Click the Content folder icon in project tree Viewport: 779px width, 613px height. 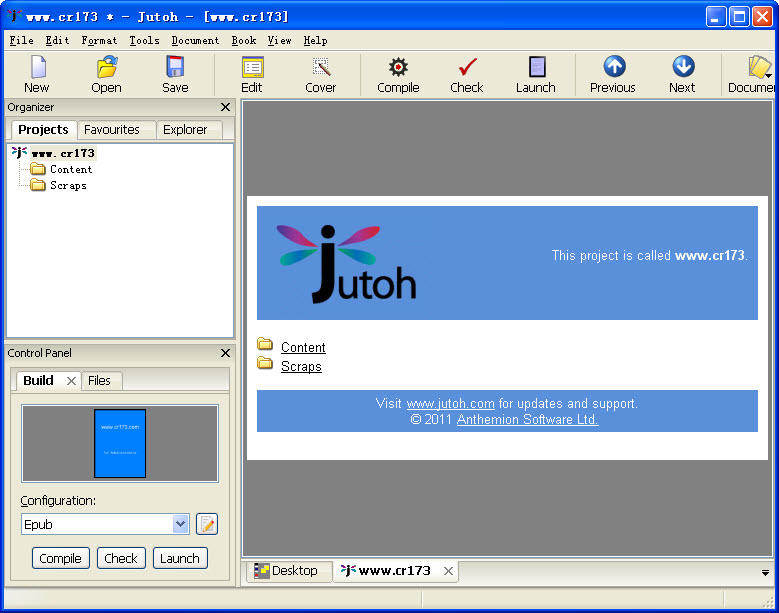point(38,169)
